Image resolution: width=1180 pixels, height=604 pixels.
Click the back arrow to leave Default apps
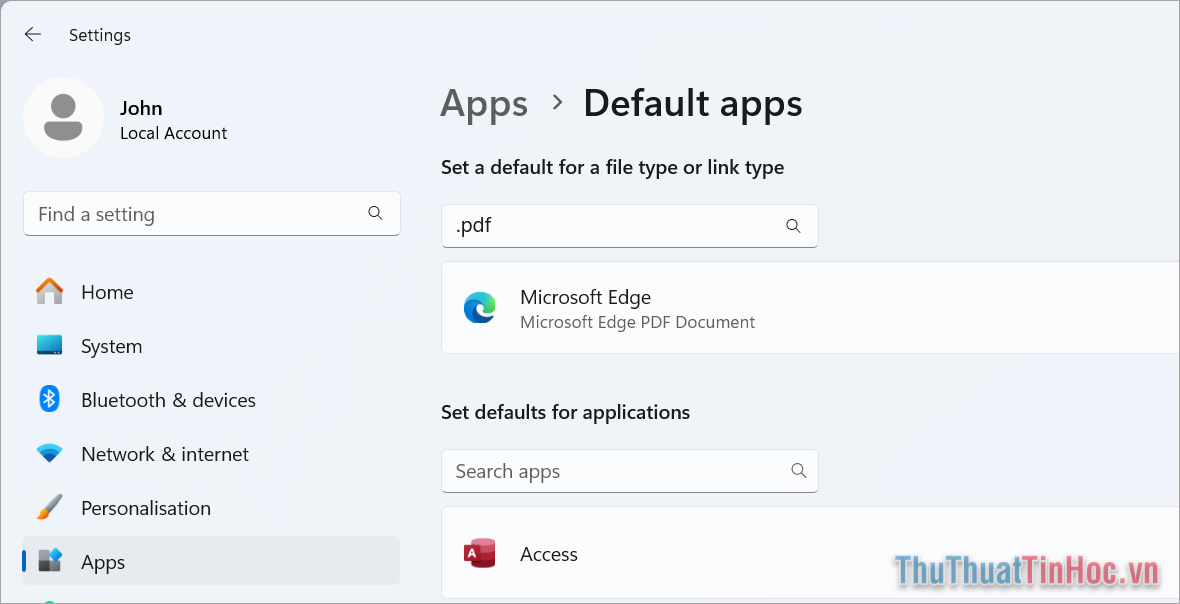[32, 34]
